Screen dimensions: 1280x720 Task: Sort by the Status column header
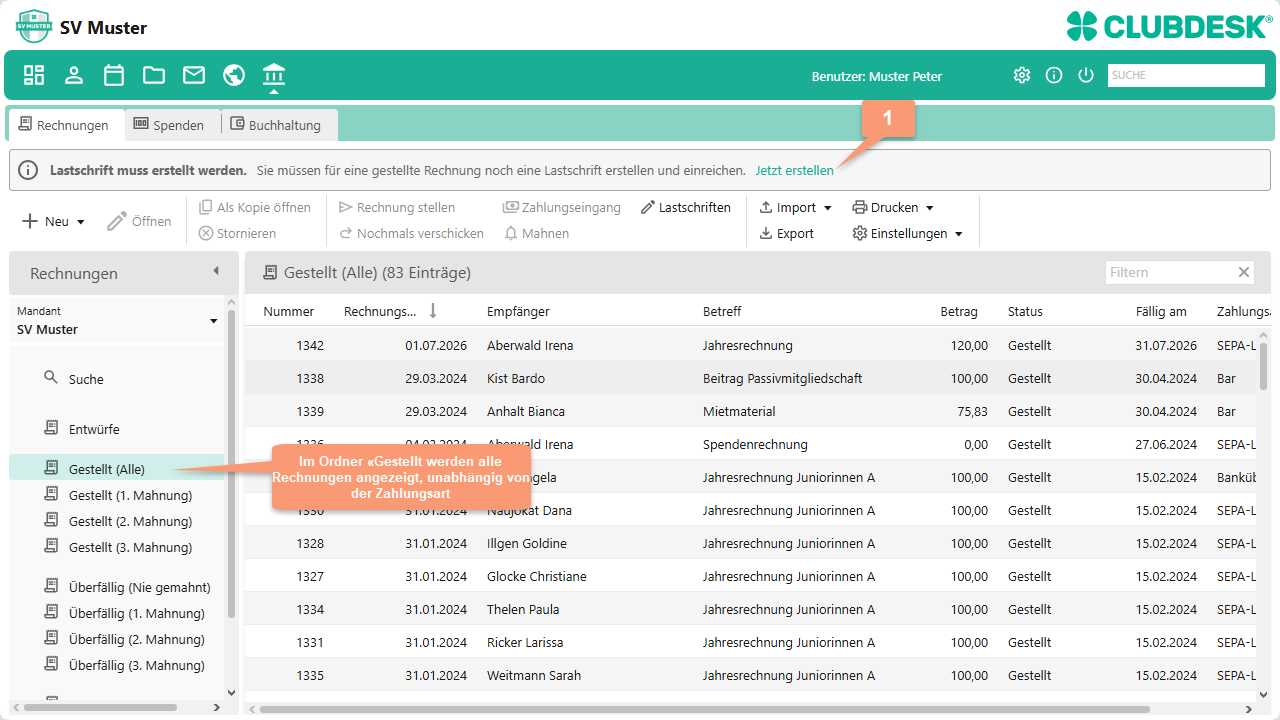click(x=1025, y=311)
